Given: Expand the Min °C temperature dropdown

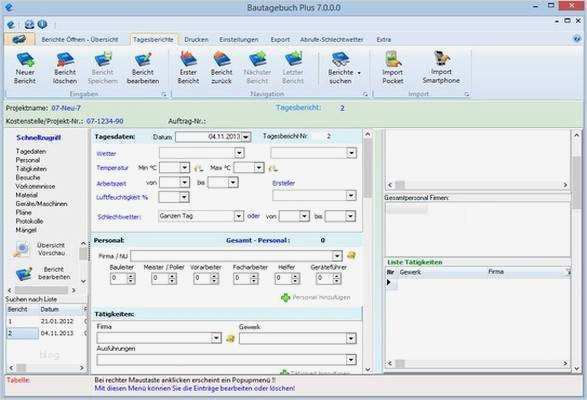Looking at the screenshot, I should pos(185,167).
